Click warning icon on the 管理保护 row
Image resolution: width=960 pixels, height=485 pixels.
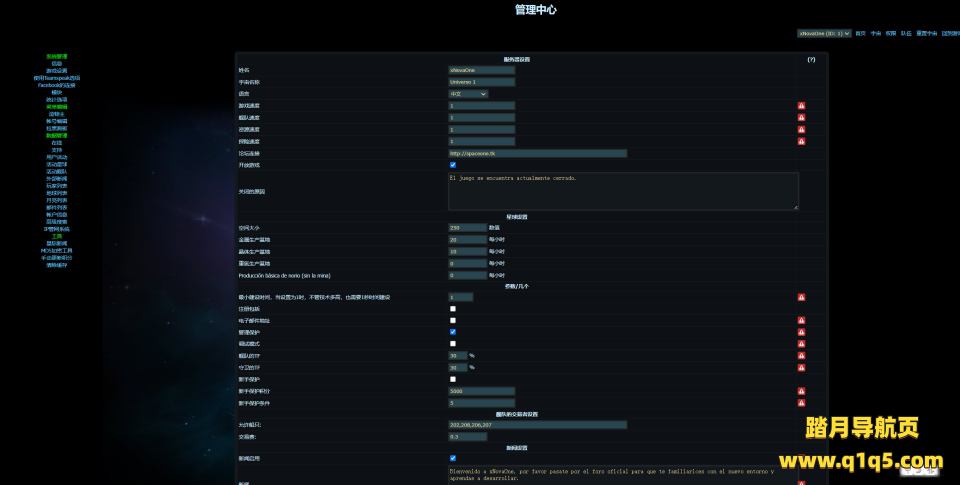tap(801, 332)
